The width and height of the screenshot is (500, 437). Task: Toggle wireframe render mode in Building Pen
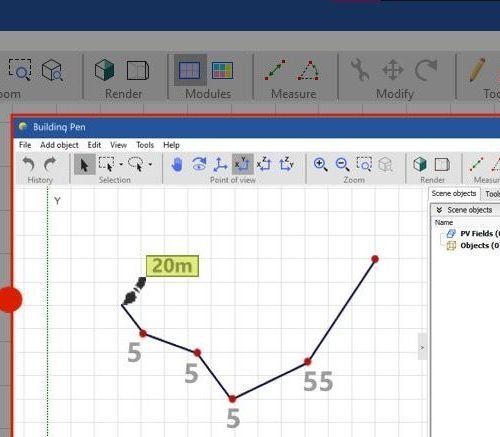[x=442, y=165]
